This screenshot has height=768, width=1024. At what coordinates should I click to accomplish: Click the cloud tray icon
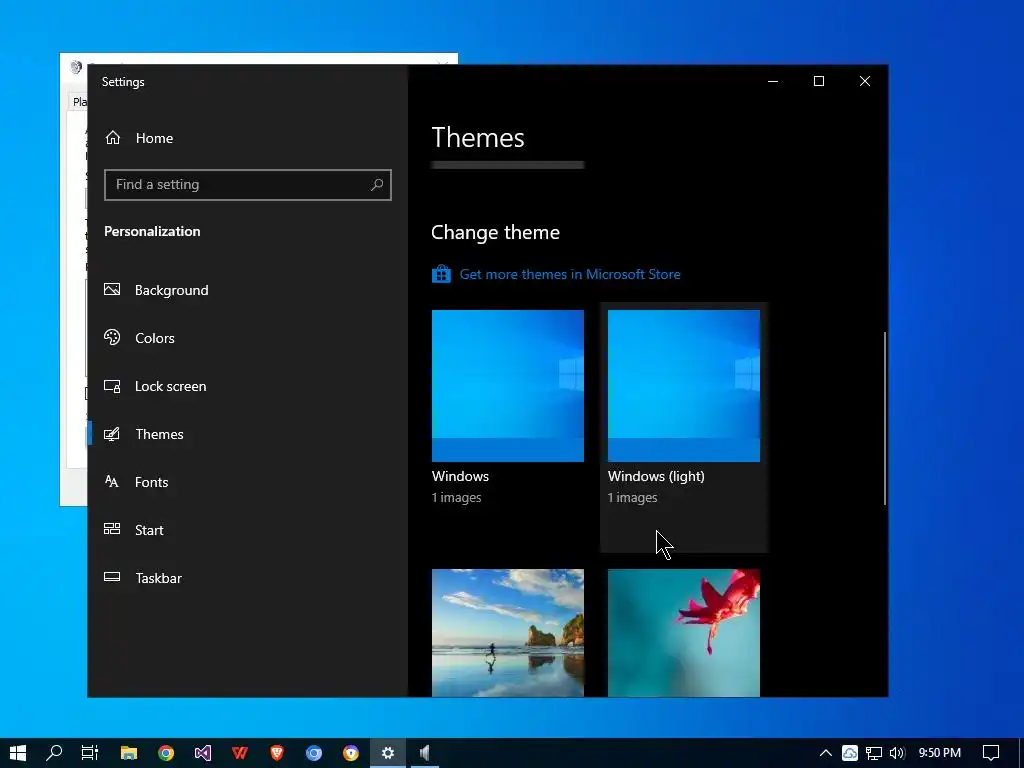850,753
